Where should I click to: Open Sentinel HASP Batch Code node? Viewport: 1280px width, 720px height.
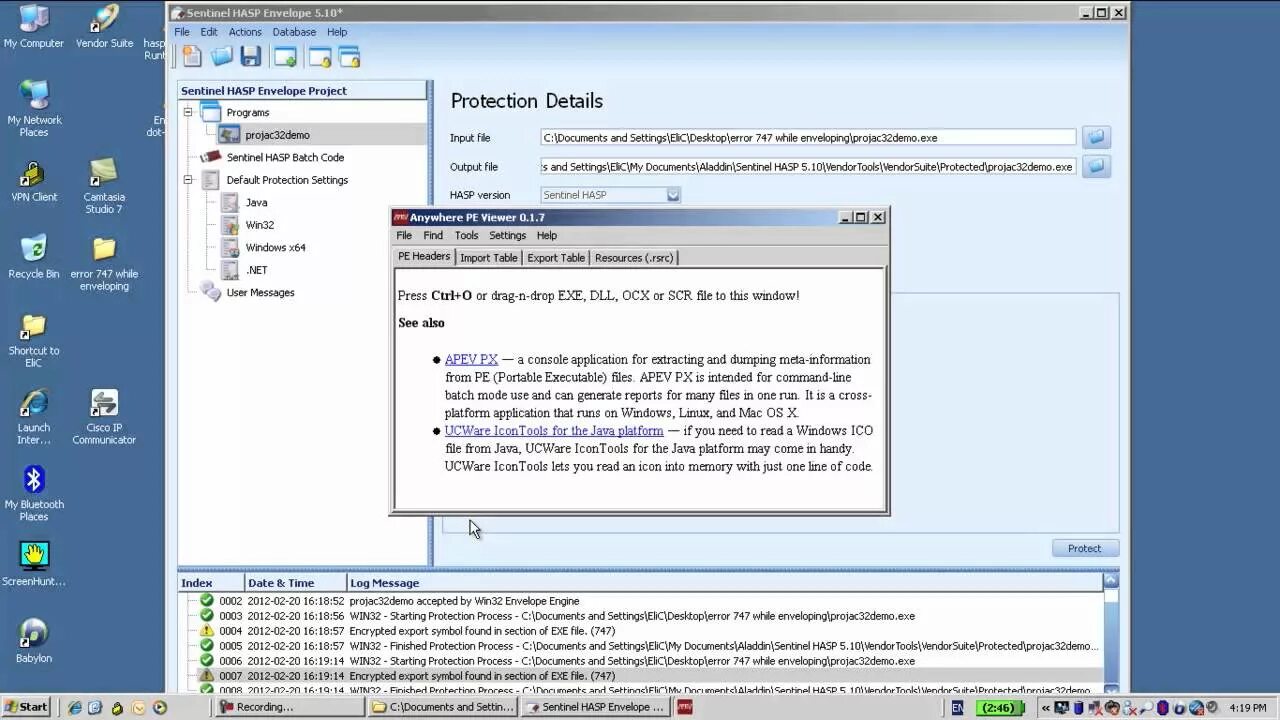click(x=285, y=157)
